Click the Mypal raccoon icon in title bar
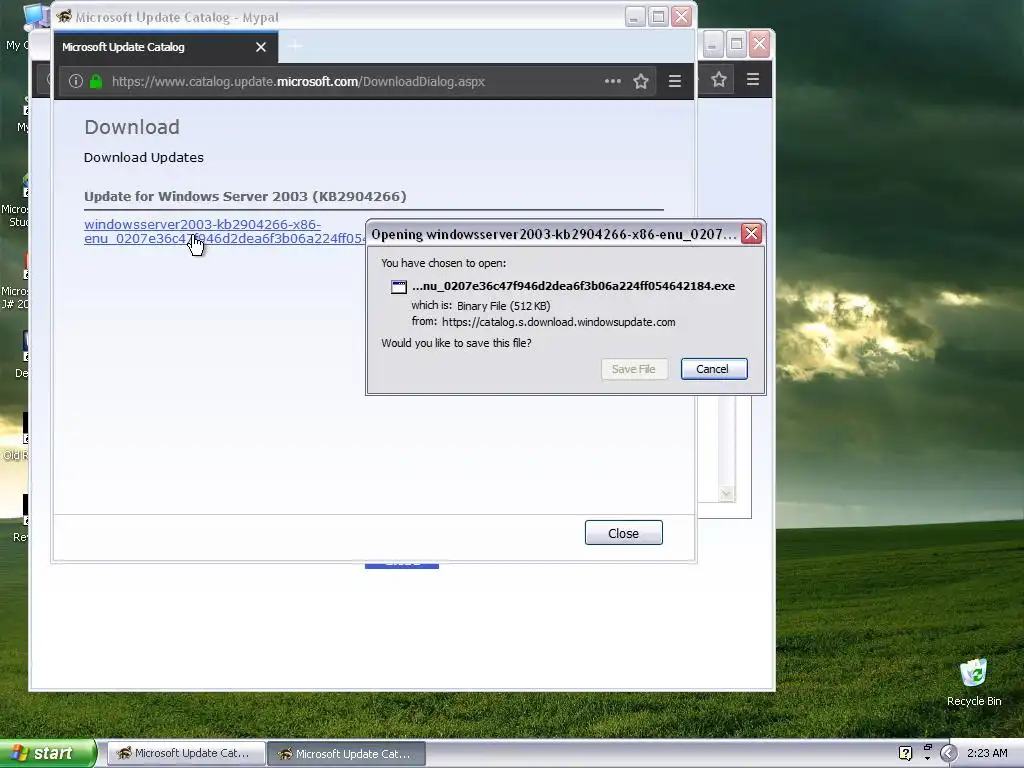 point(63,16)
